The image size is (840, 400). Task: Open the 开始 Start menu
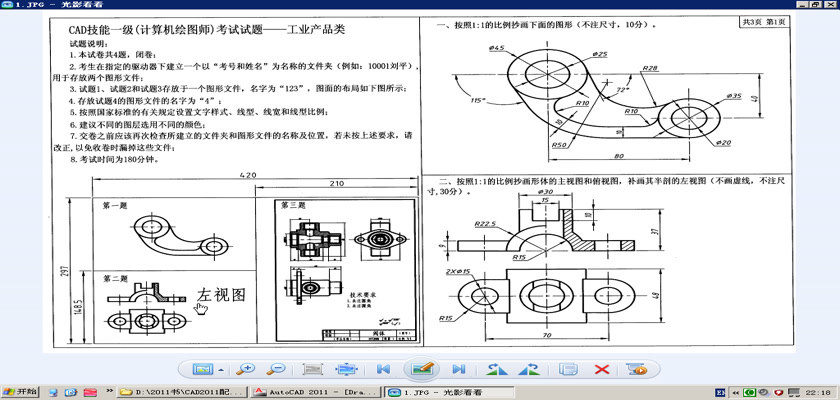click(x=20, y=392)
